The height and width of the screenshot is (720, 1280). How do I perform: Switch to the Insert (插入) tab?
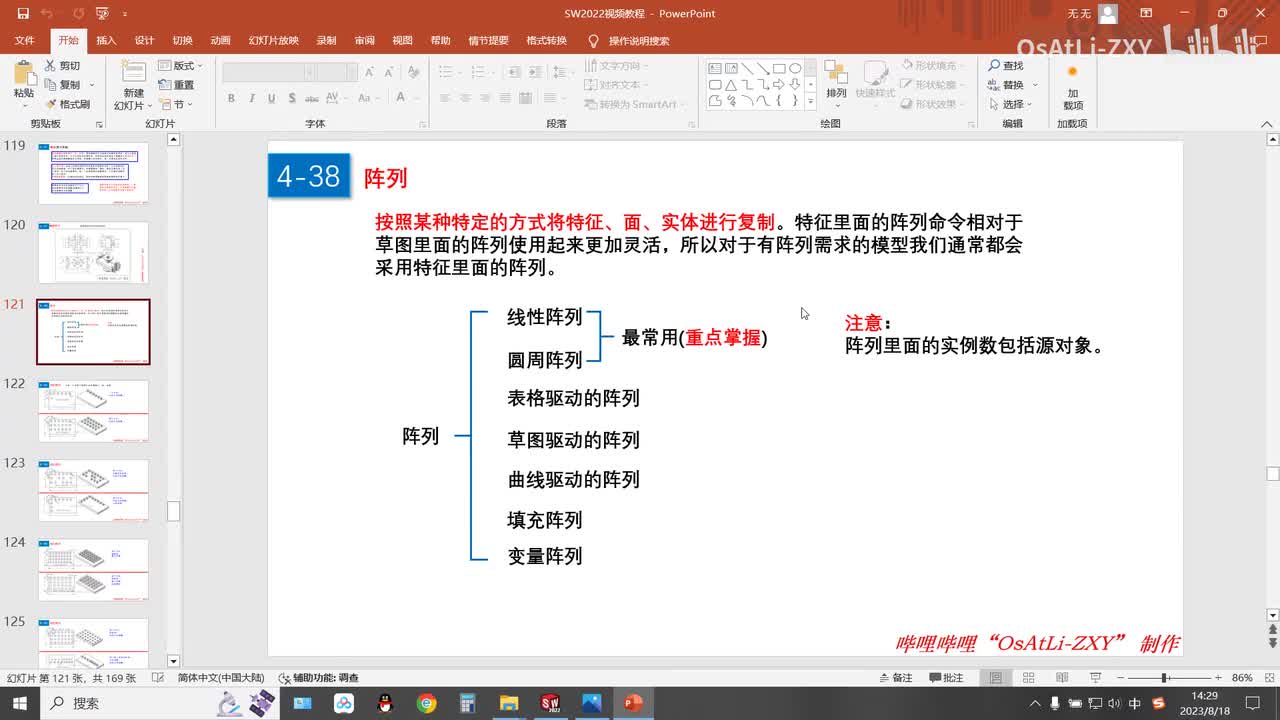(106, 41)
